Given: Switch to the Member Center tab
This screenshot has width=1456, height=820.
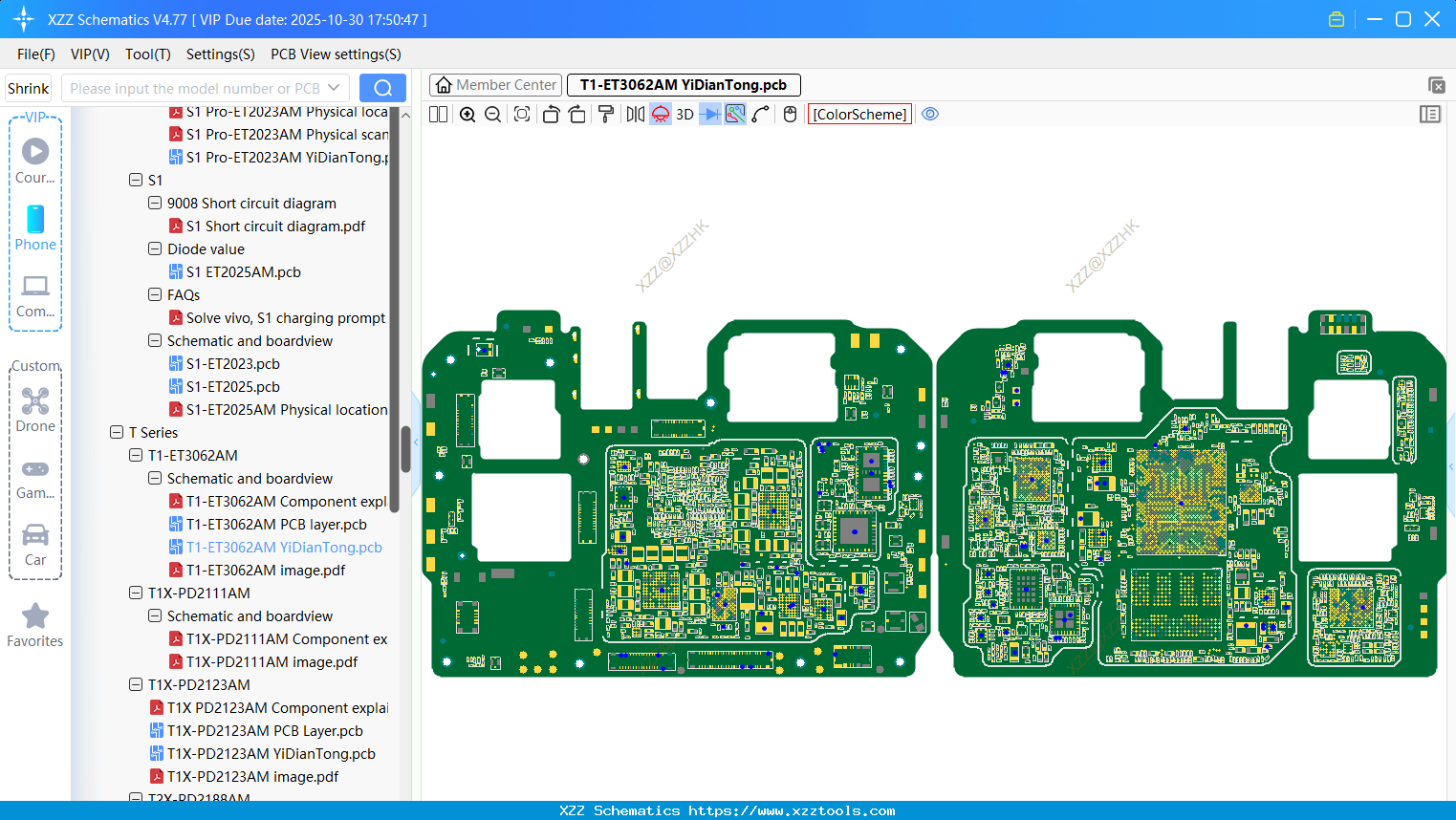Looking at the screenshot, I should tap(496, 85).
